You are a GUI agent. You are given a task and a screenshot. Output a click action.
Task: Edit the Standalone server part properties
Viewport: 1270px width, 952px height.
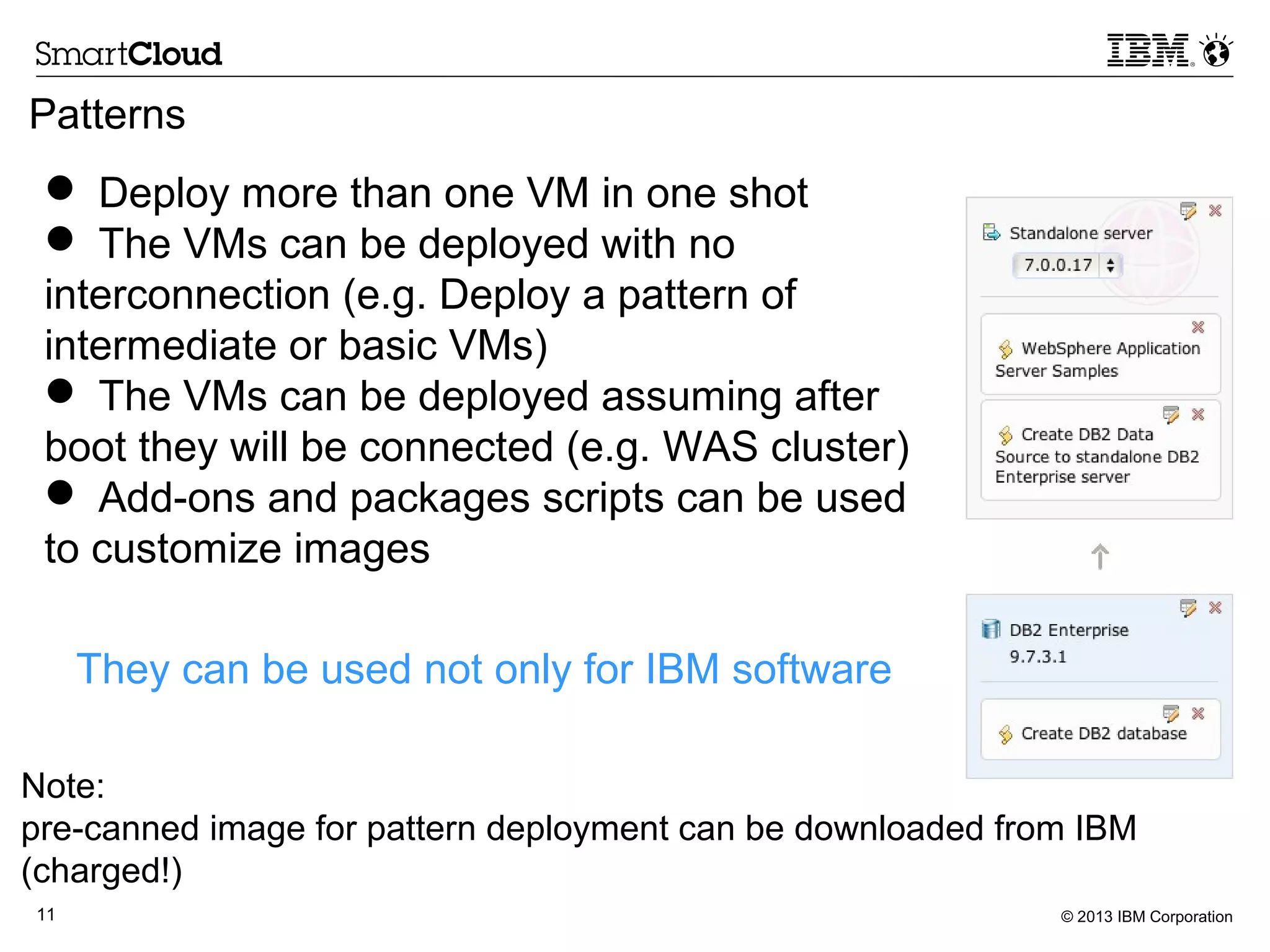click(x=1188, y=211)
